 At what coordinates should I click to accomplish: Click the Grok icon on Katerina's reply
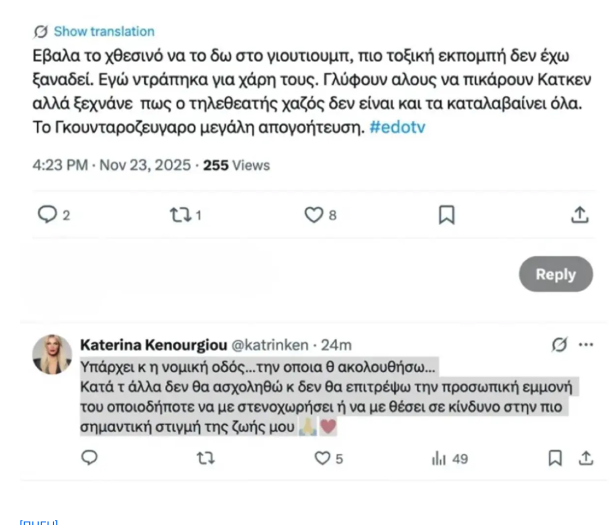click(559, 344)
